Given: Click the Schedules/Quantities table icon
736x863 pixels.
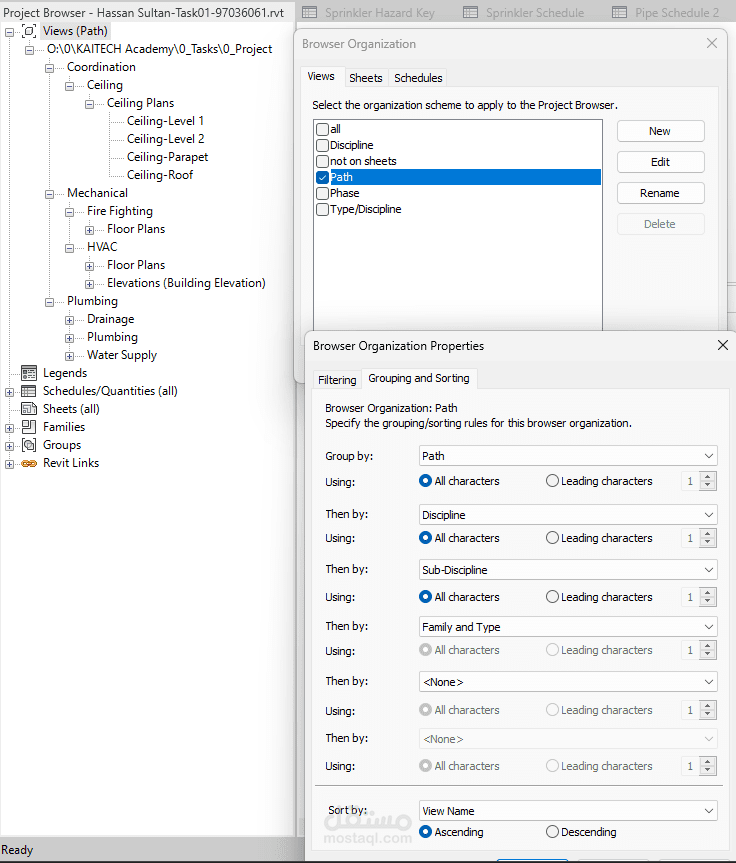Looking at the screenshot, I should click(29, 391).
